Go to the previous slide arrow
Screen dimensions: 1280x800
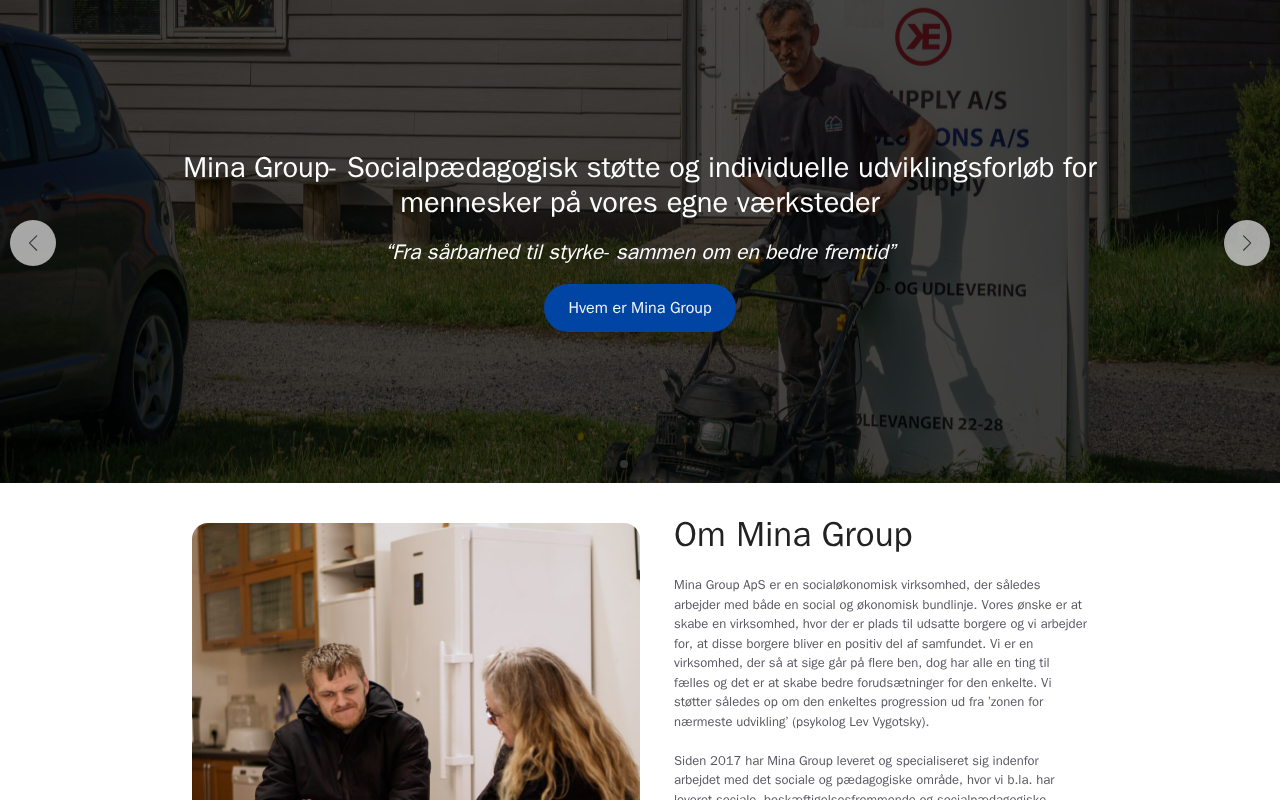(33, 243)
